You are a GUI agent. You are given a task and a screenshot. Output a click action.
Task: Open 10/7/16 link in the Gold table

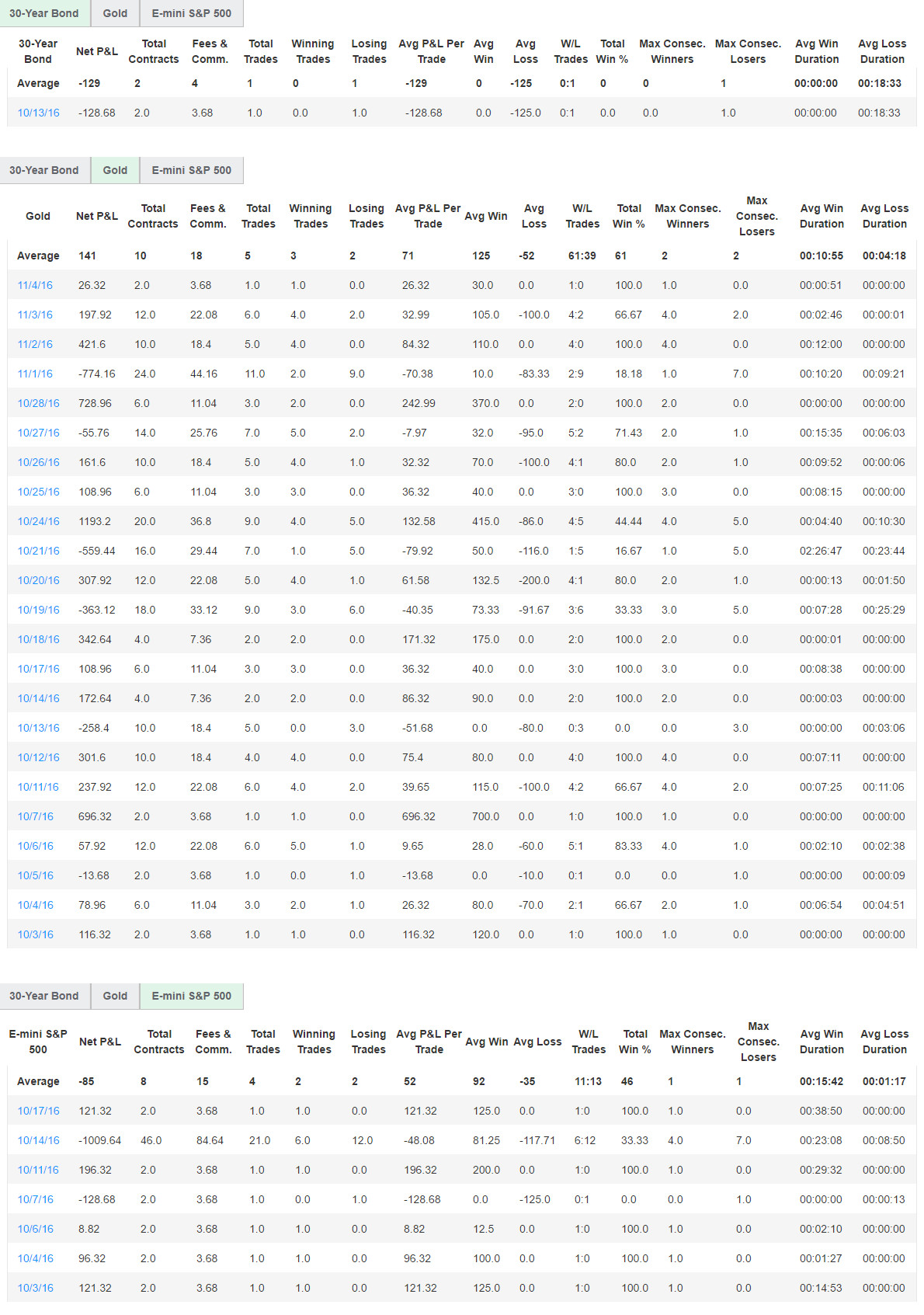click(35, 816)
